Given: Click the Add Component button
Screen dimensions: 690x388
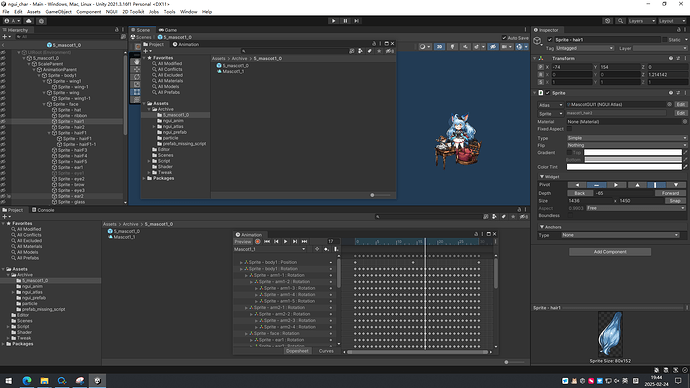Looking at the screenshot, I should point(609,252).
